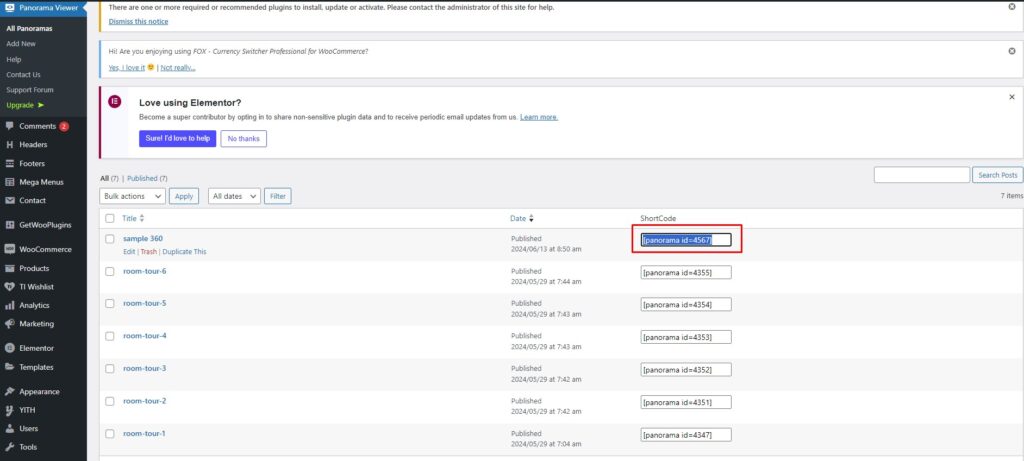1024x461 pixels.
Task: Expand the All dates filter dropdown
Action: pyautogui.click(x=234, y=196)
